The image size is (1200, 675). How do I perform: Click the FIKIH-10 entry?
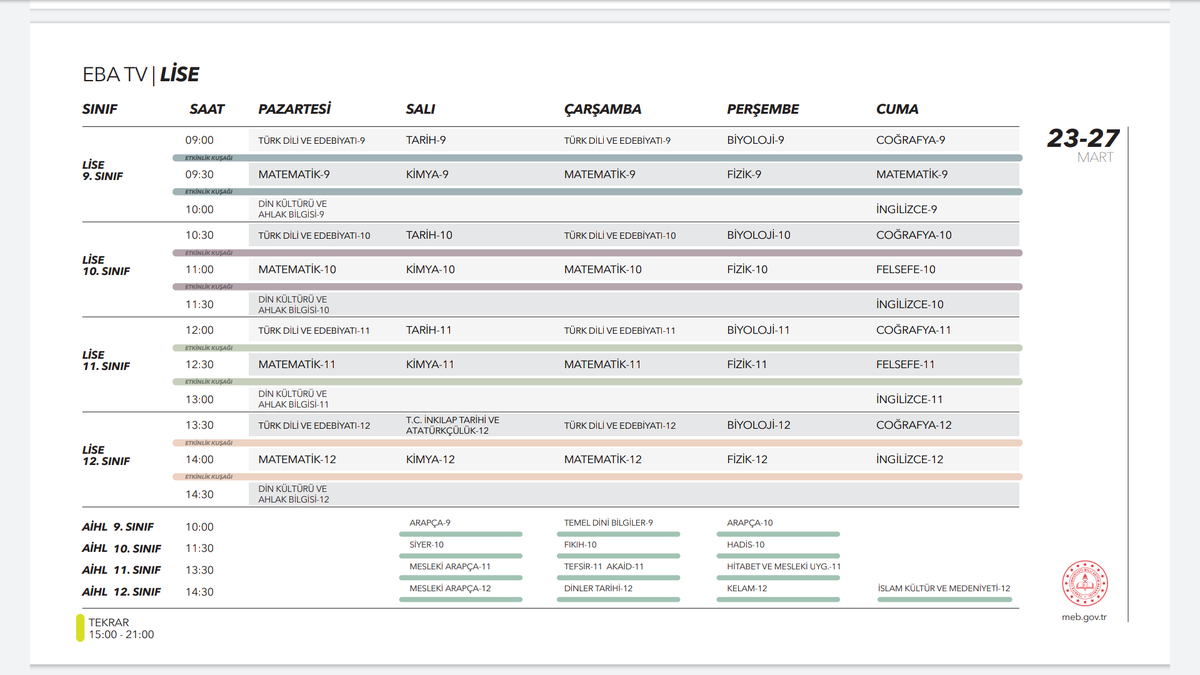pyautogui.click(x=580, y=545)
